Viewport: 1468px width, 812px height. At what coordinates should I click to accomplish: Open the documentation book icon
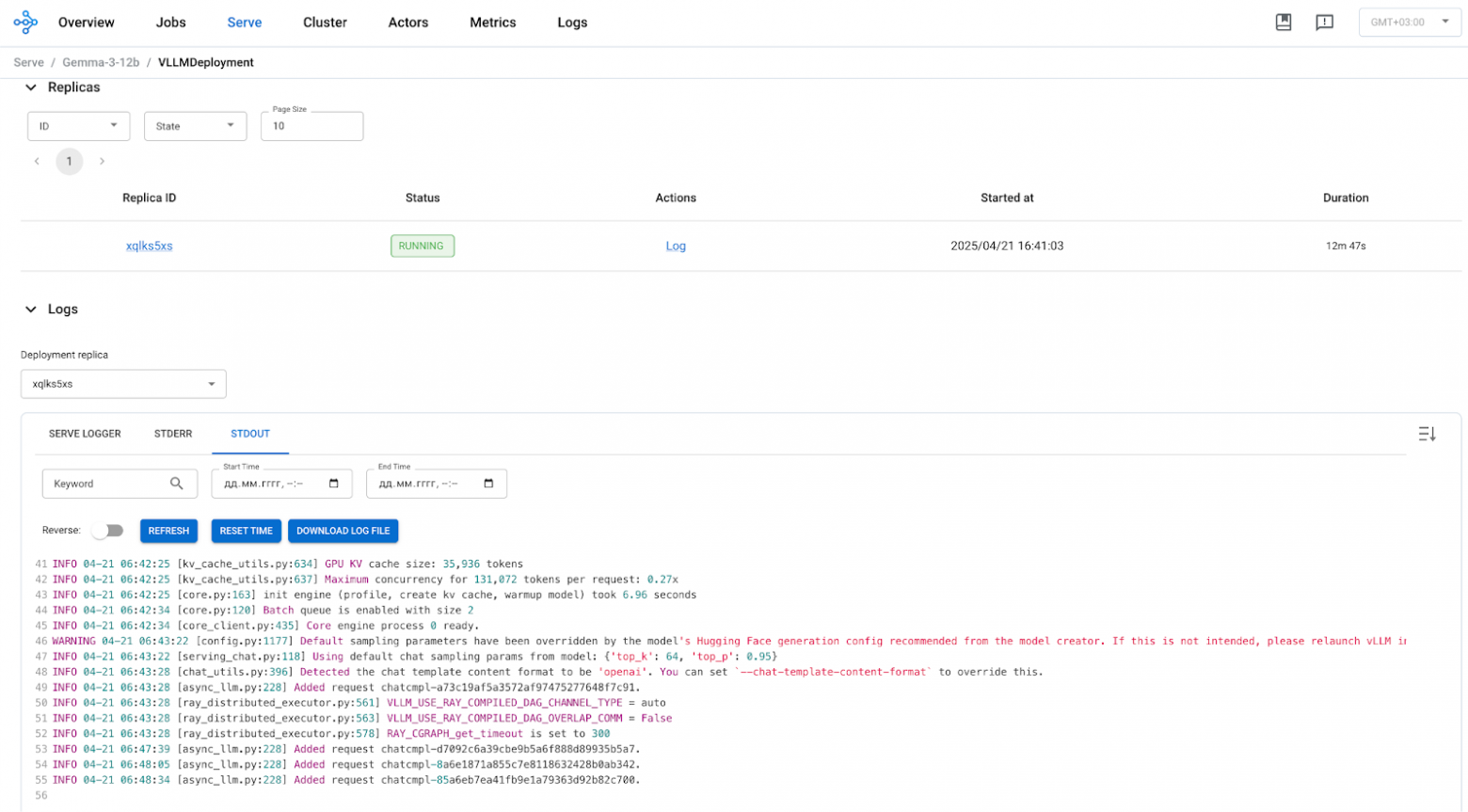tap(1283, 23)
